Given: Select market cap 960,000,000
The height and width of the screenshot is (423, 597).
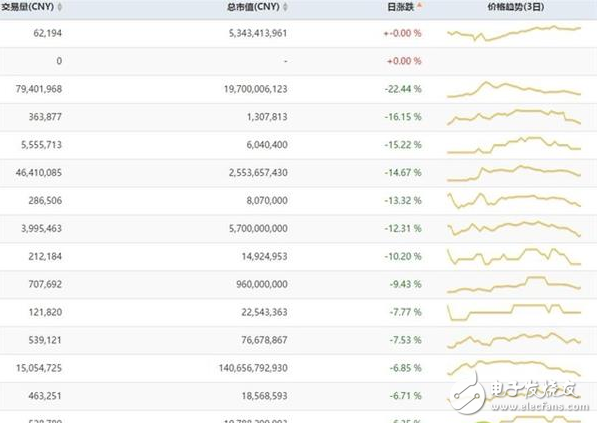Looking at the screenshot, I should tap(262, 284).
